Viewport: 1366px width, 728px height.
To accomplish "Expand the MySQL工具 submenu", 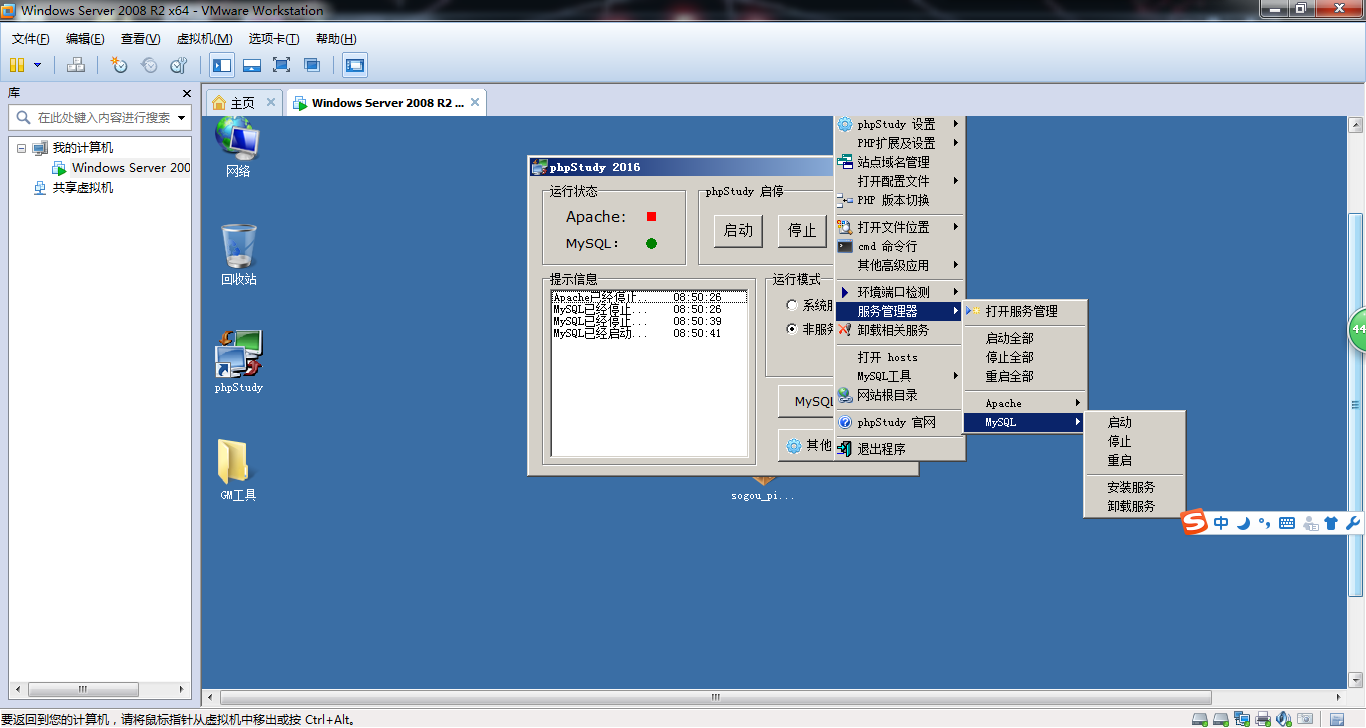I will [x=900, y=376].
